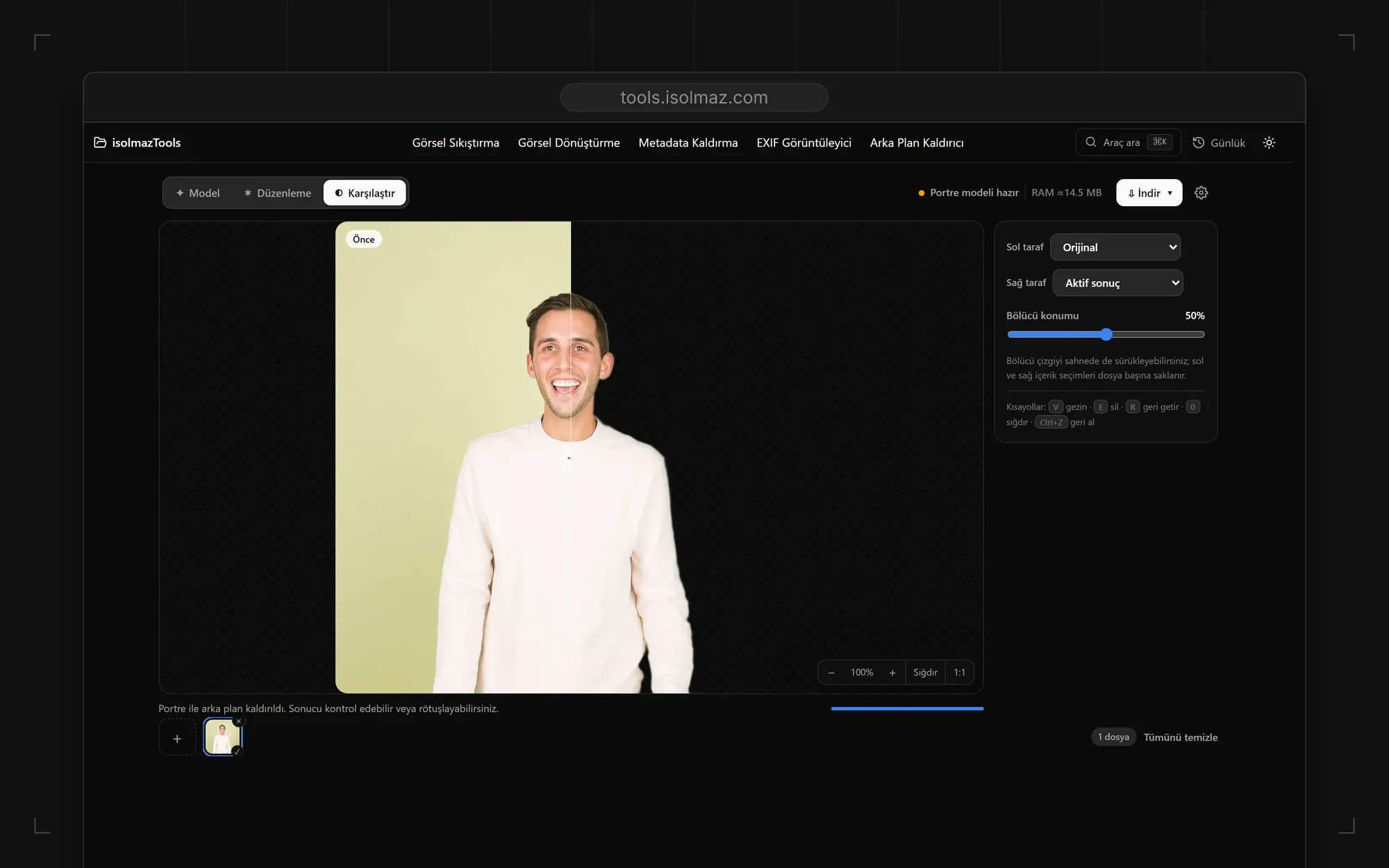The height and width of the screenshot is (868, 1389).
Task: Click the Günlük history clock icon
Action: click(x=1199, y=142)
